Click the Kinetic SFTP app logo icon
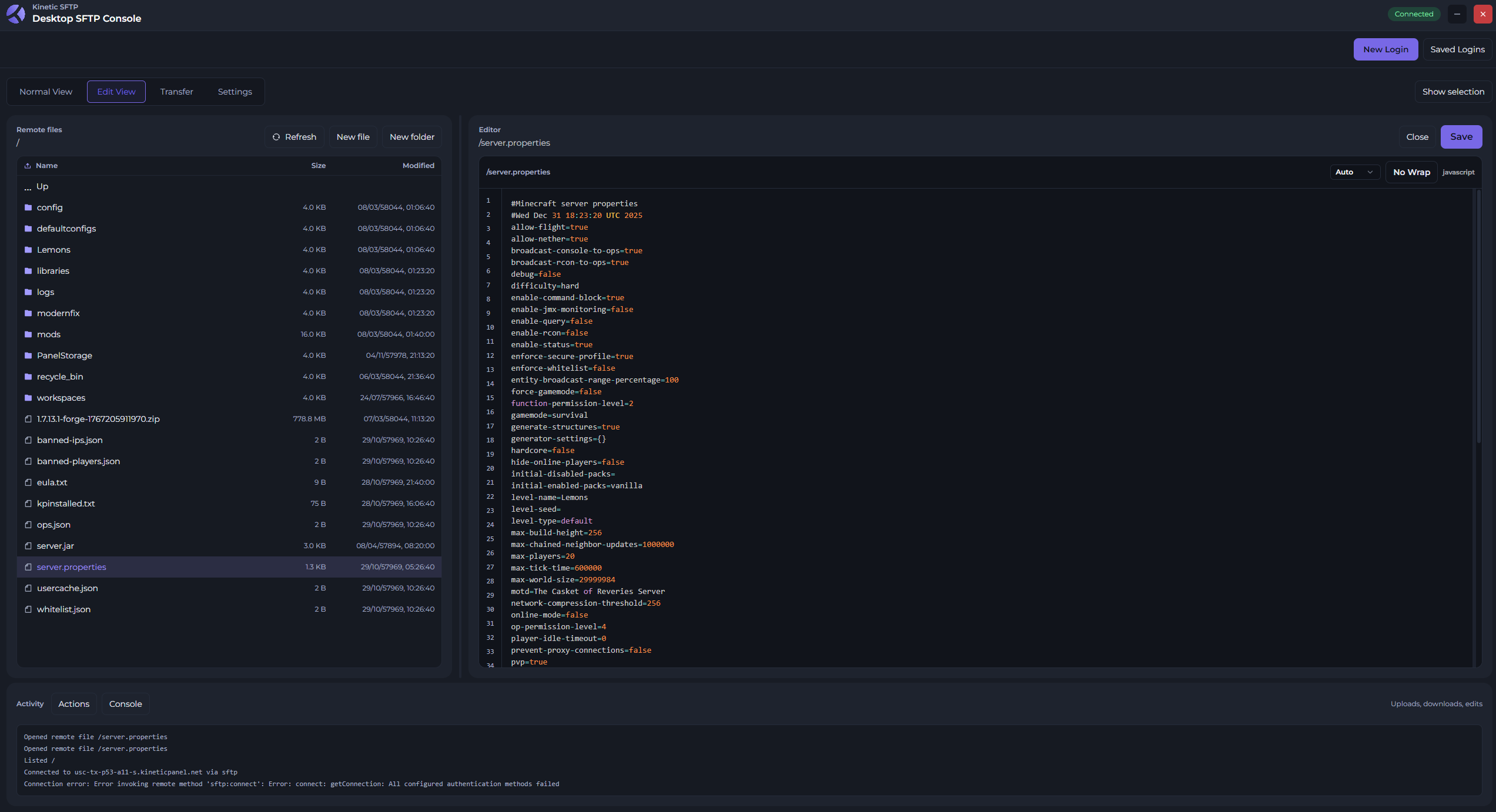This screenshot has width=1496, height=812. pos(15,14)
